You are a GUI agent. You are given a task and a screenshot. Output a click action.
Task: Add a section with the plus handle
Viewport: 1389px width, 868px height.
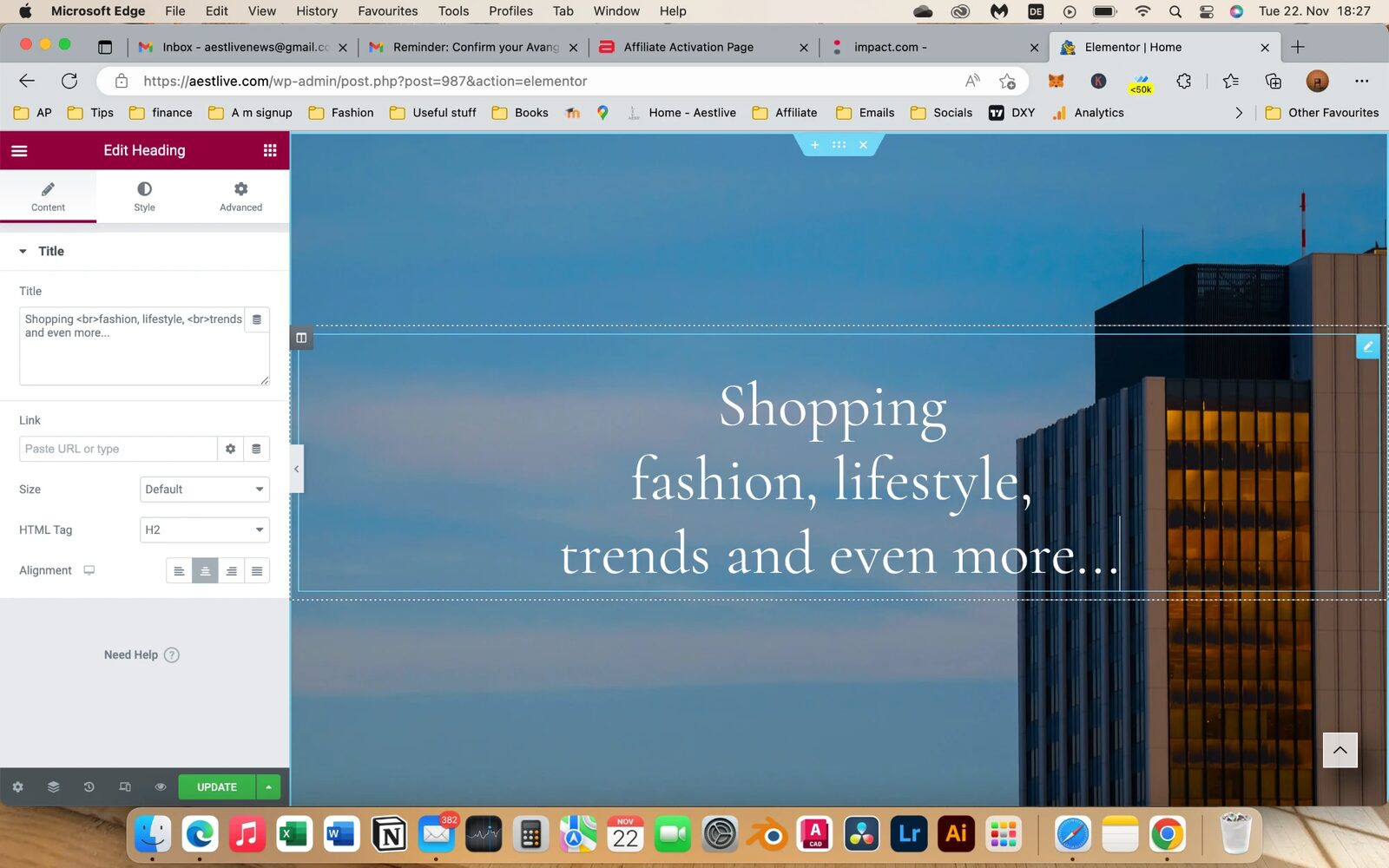[x=814, y=145]
